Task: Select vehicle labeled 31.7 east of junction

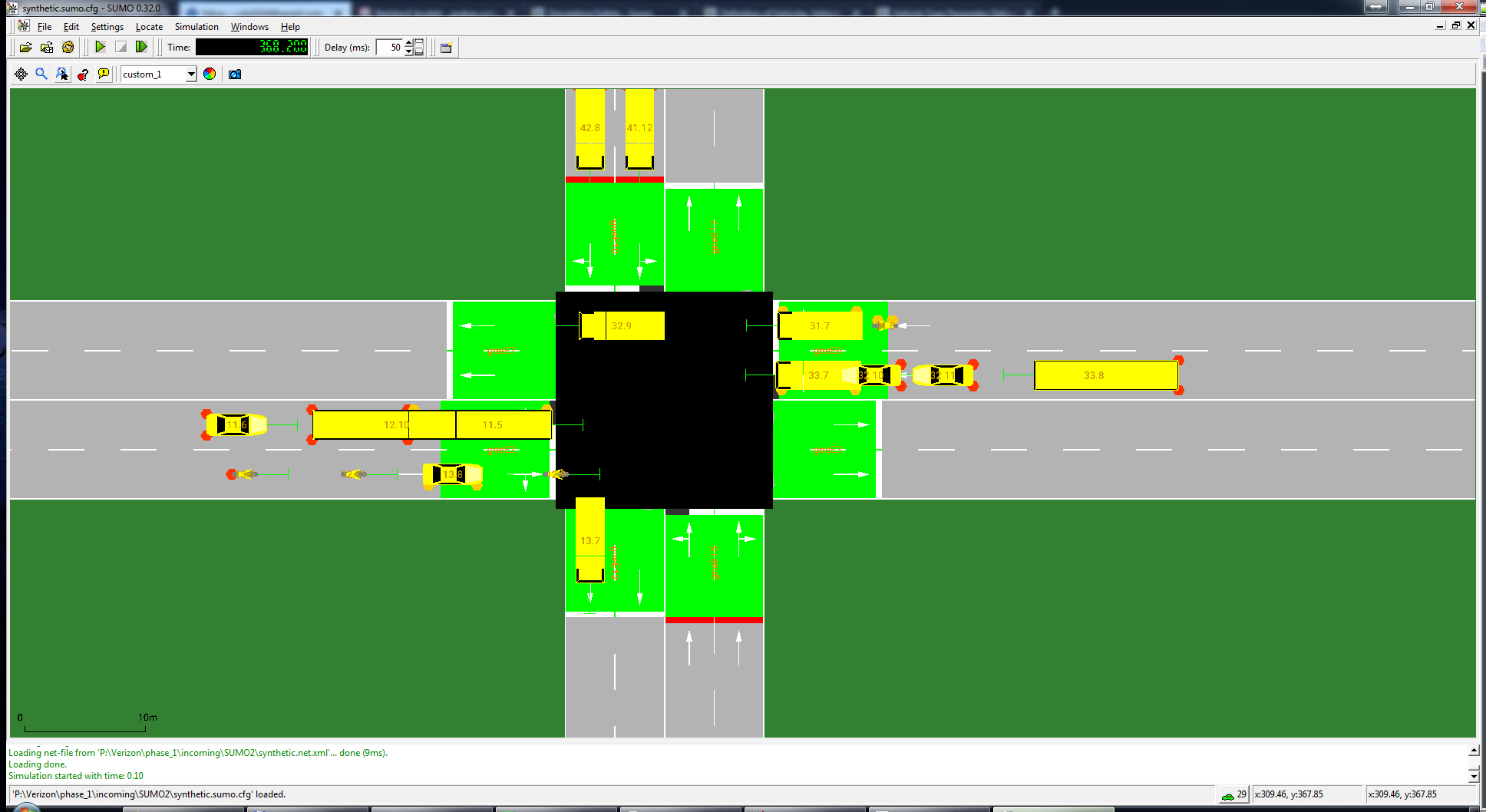Action: 820,325
